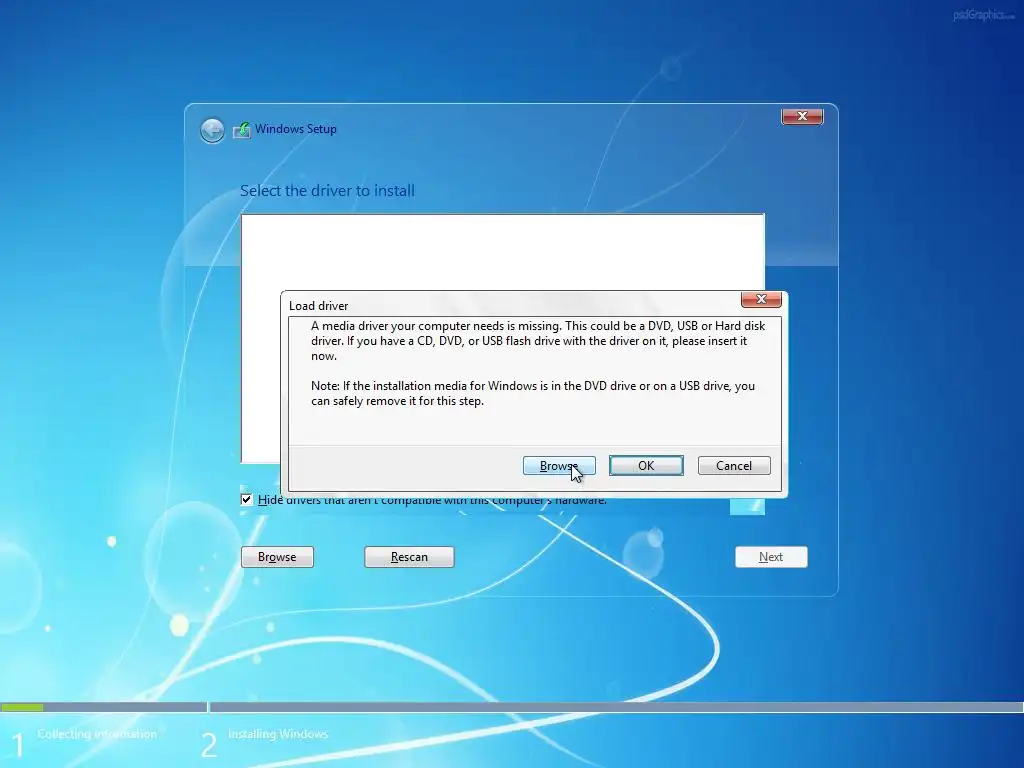Click the 'Select the driver to install' heading
The image size is (1024, 768).
click(x=327, y=191)
